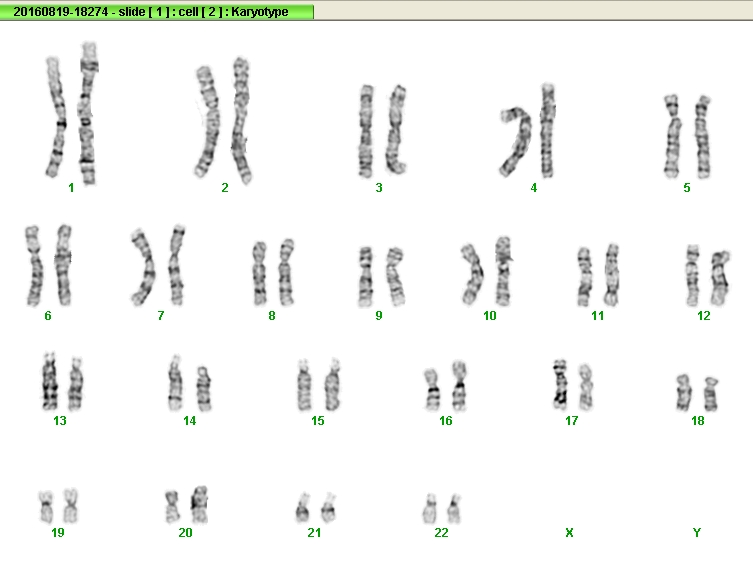The image size is (753, 579).
Task: Click the green label '2'
Action: pos(225,188)
